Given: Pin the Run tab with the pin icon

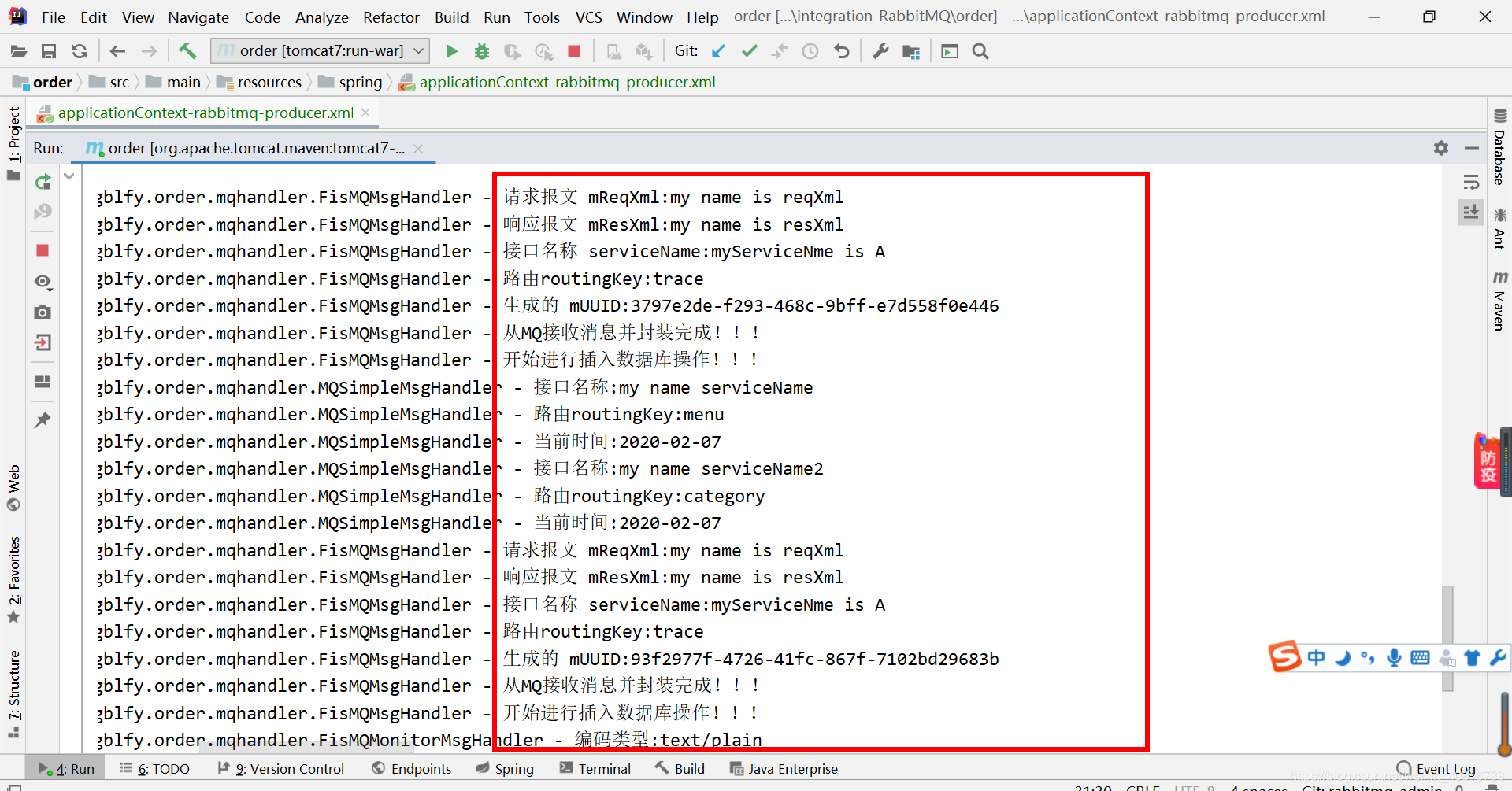Looking at the screenshot, I should 43,420.
